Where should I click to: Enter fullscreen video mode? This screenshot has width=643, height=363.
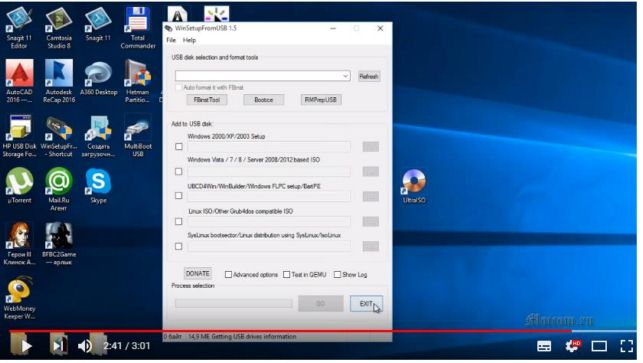[627, 346]
